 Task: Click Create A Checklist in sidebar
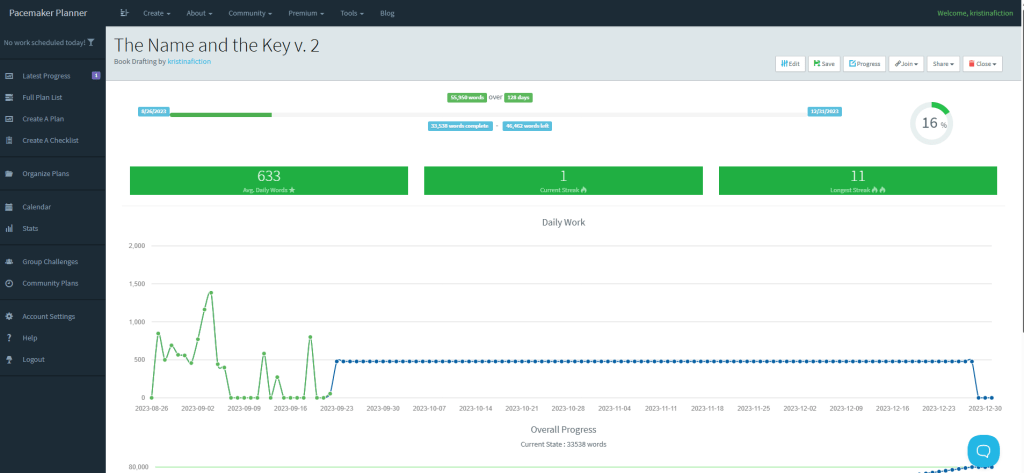[50, 140]
